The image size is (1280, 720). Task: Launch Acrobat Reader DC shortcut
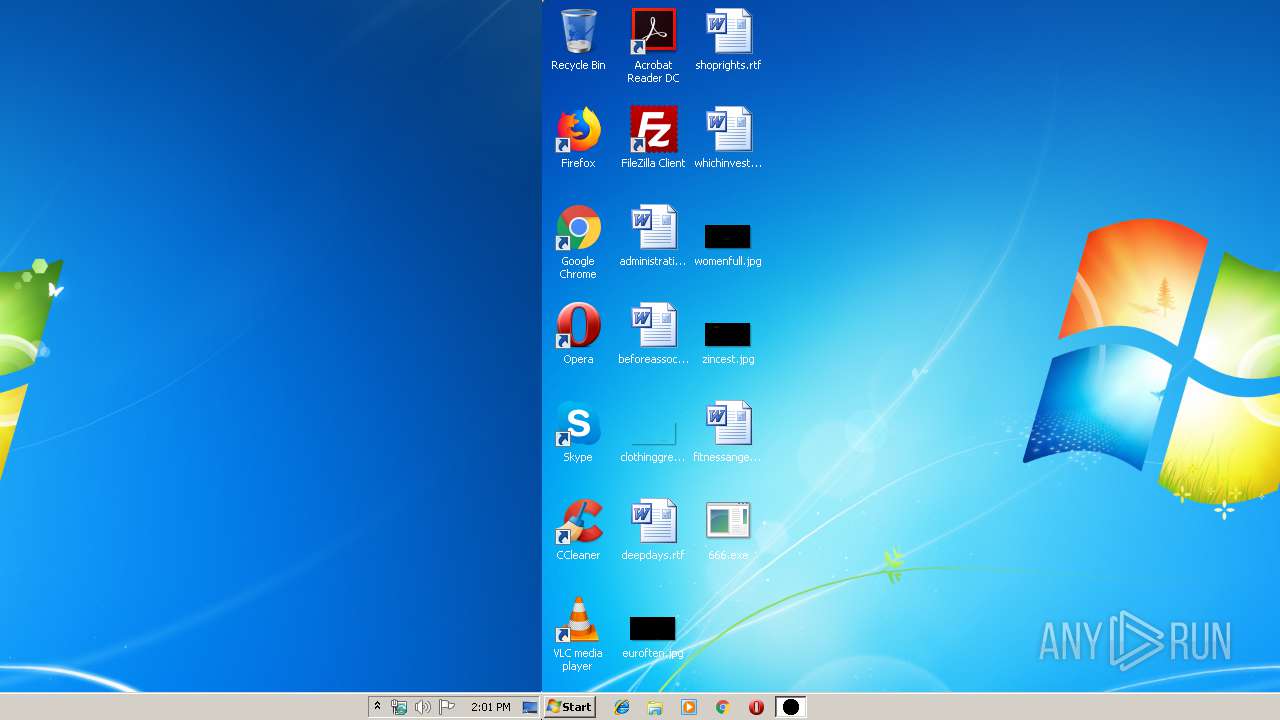pyautogui.click(x=653, y=46)
